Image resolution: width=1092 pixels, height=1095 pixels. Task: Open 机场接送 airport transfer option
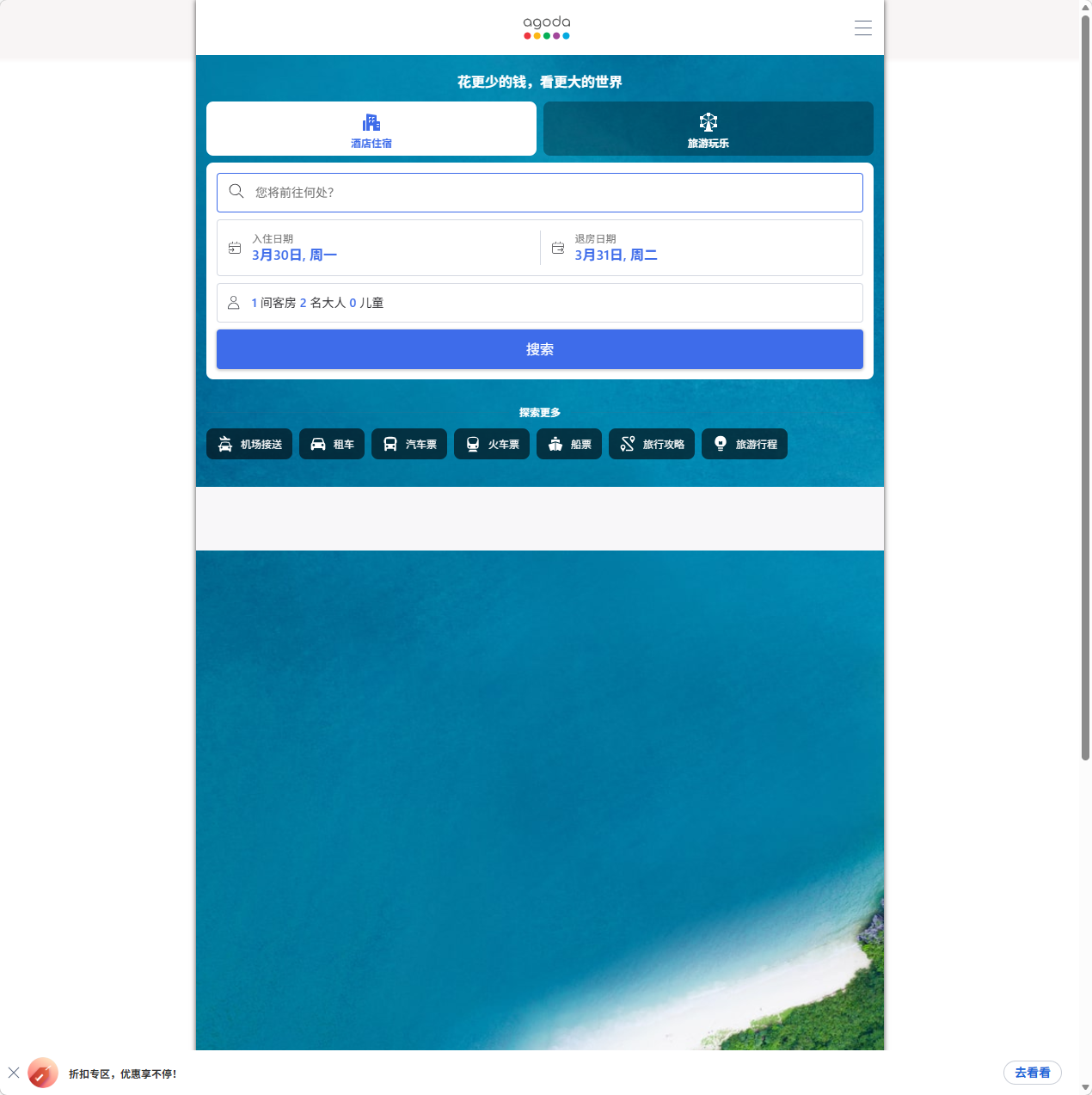pyautogui.click(x=249, y=444)
